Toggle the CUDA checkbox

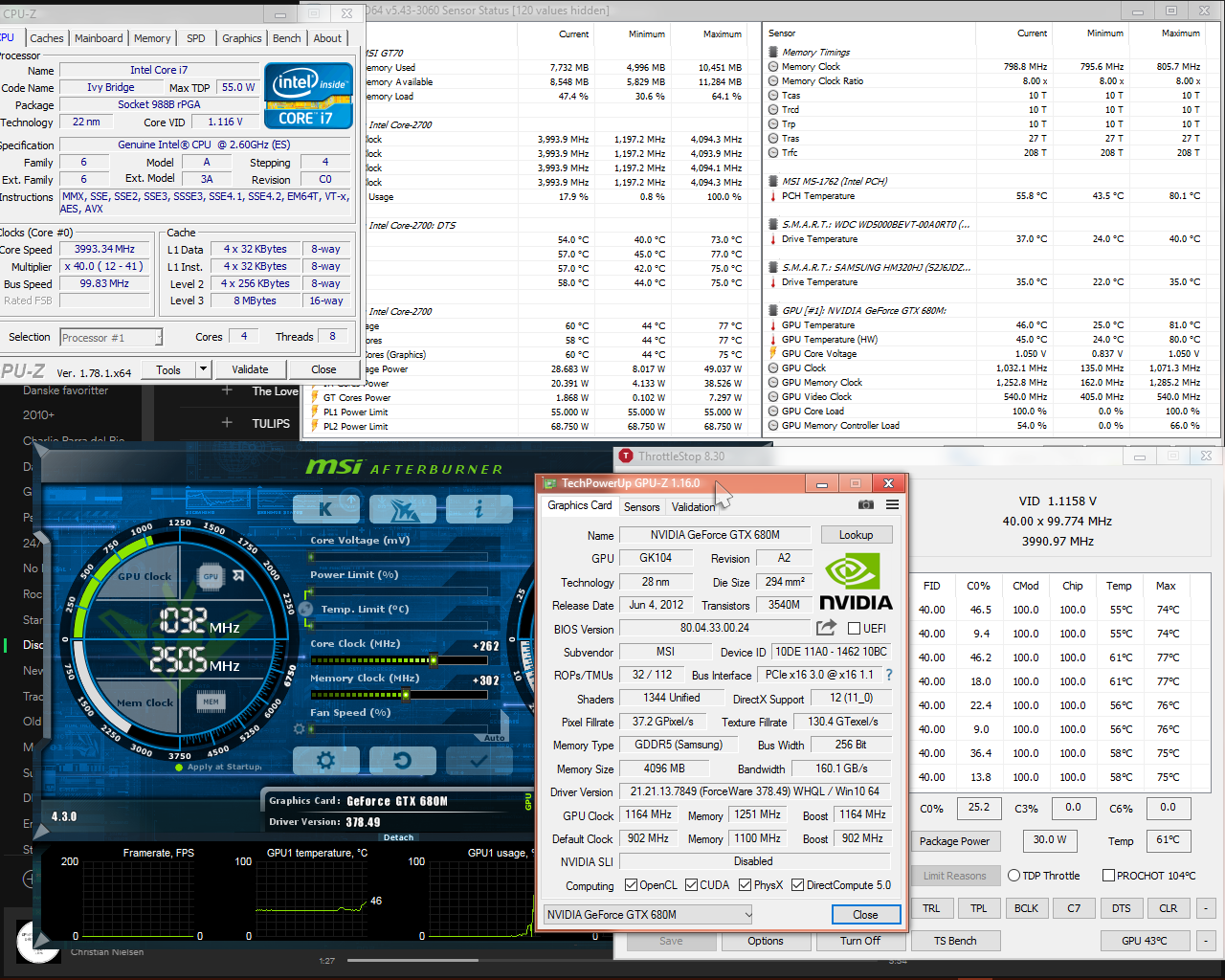[691, 885]
